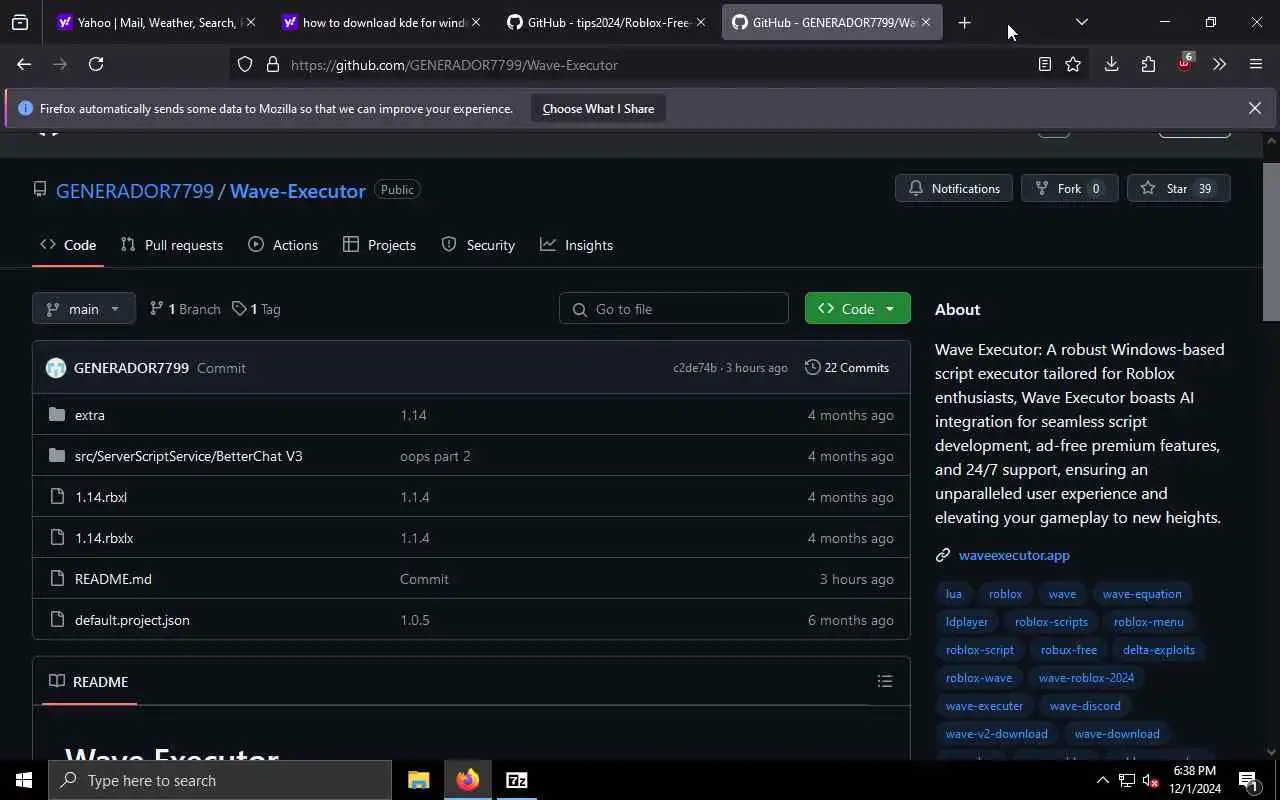The image size is (1280, 800).
Task: Open the 1.14.rbxl file
Action: click(101, 497)
